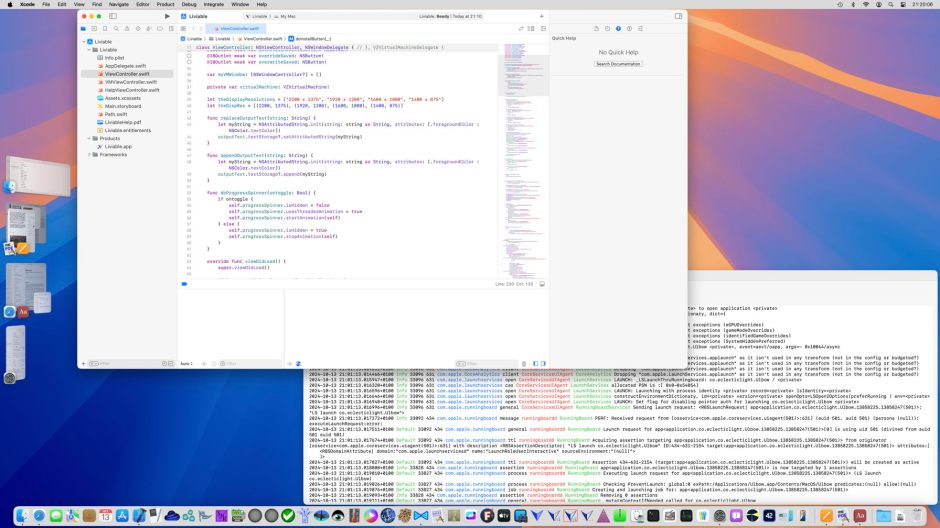Click outlet connection circle for overrideSaved
Image resolution: width=940 pixels, height=528 pixels.
pos(189,56)
